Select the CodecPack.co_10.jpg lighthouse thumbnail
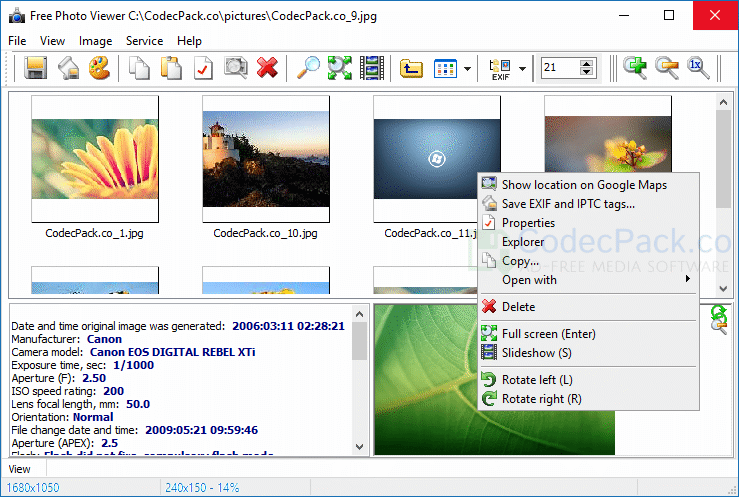Viewport: 739px width, 497px height. pyautogui.click(x=266, y=159)
